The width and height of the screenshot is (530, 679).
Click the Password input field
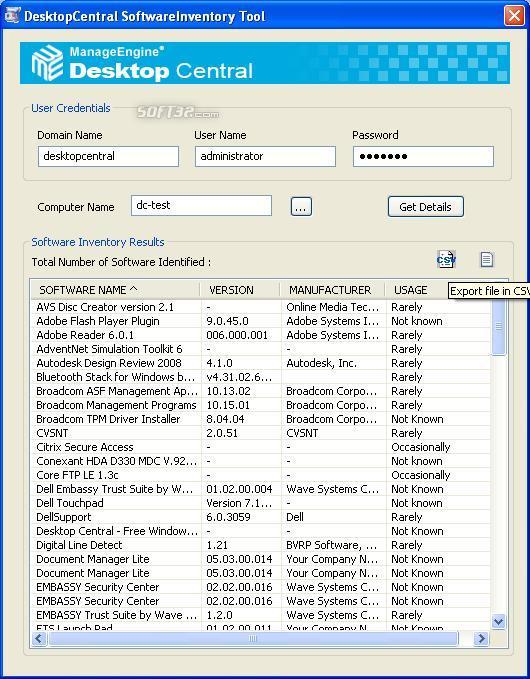coord(423,156)
